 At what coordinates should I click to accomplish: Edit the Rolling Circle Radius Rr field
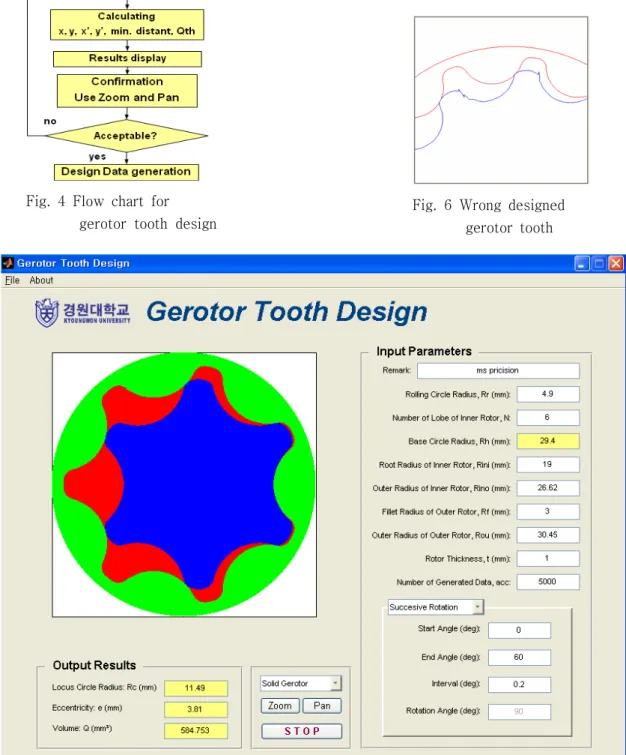[x=548, y=394]
